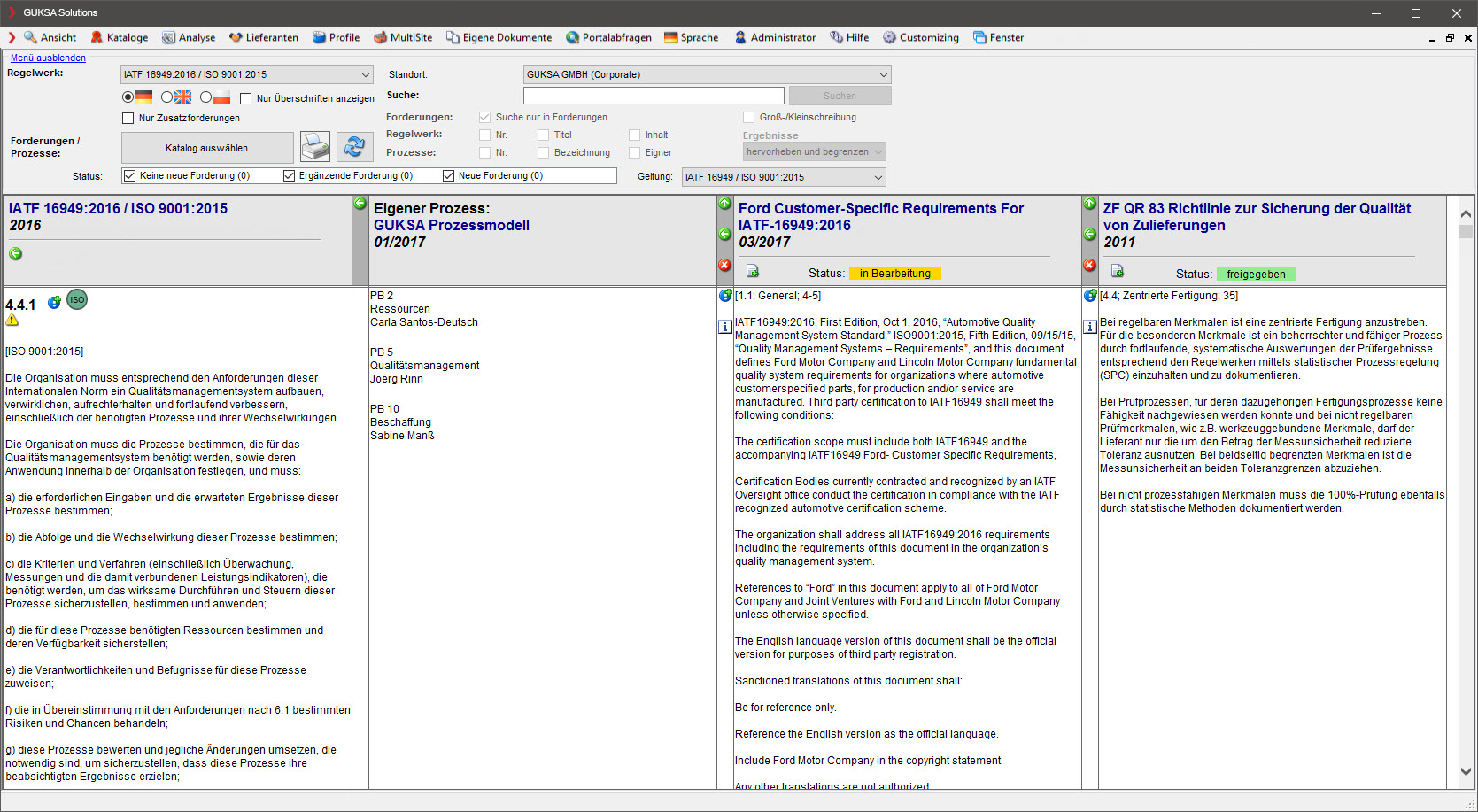
Task: Open the Hilfe menu
Action: point(850,37)
